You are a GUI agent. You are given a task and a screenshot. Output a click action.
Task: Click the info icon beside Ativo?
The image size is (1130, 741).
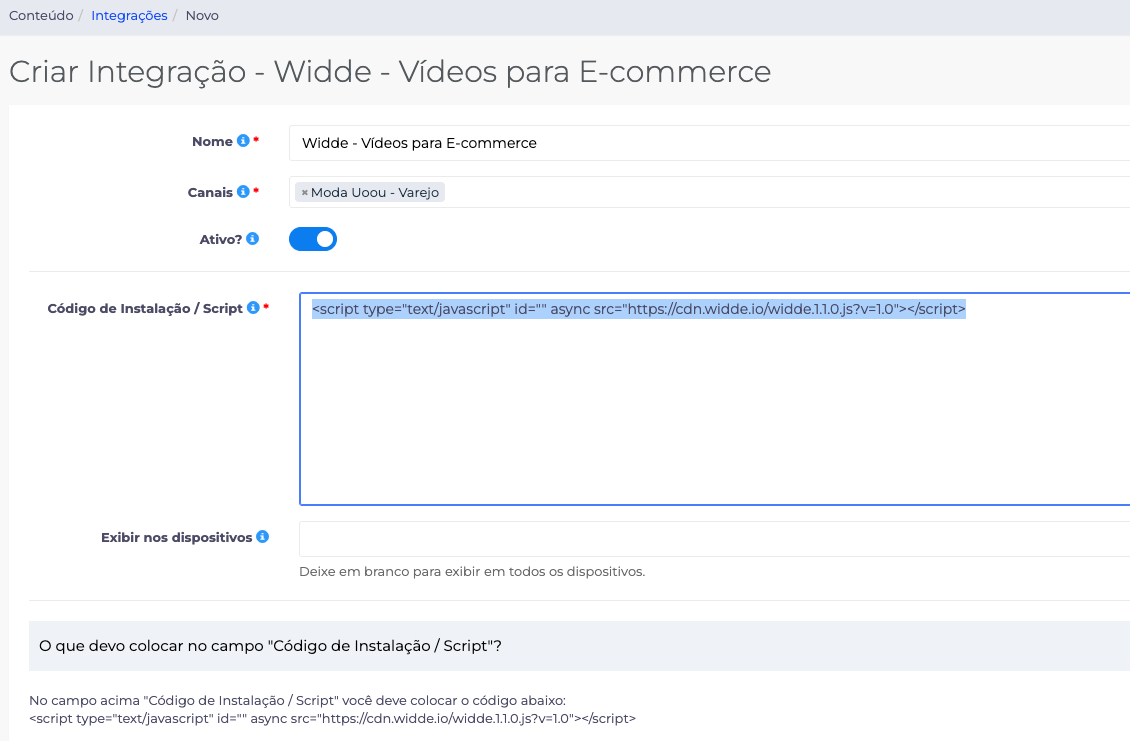252,238
